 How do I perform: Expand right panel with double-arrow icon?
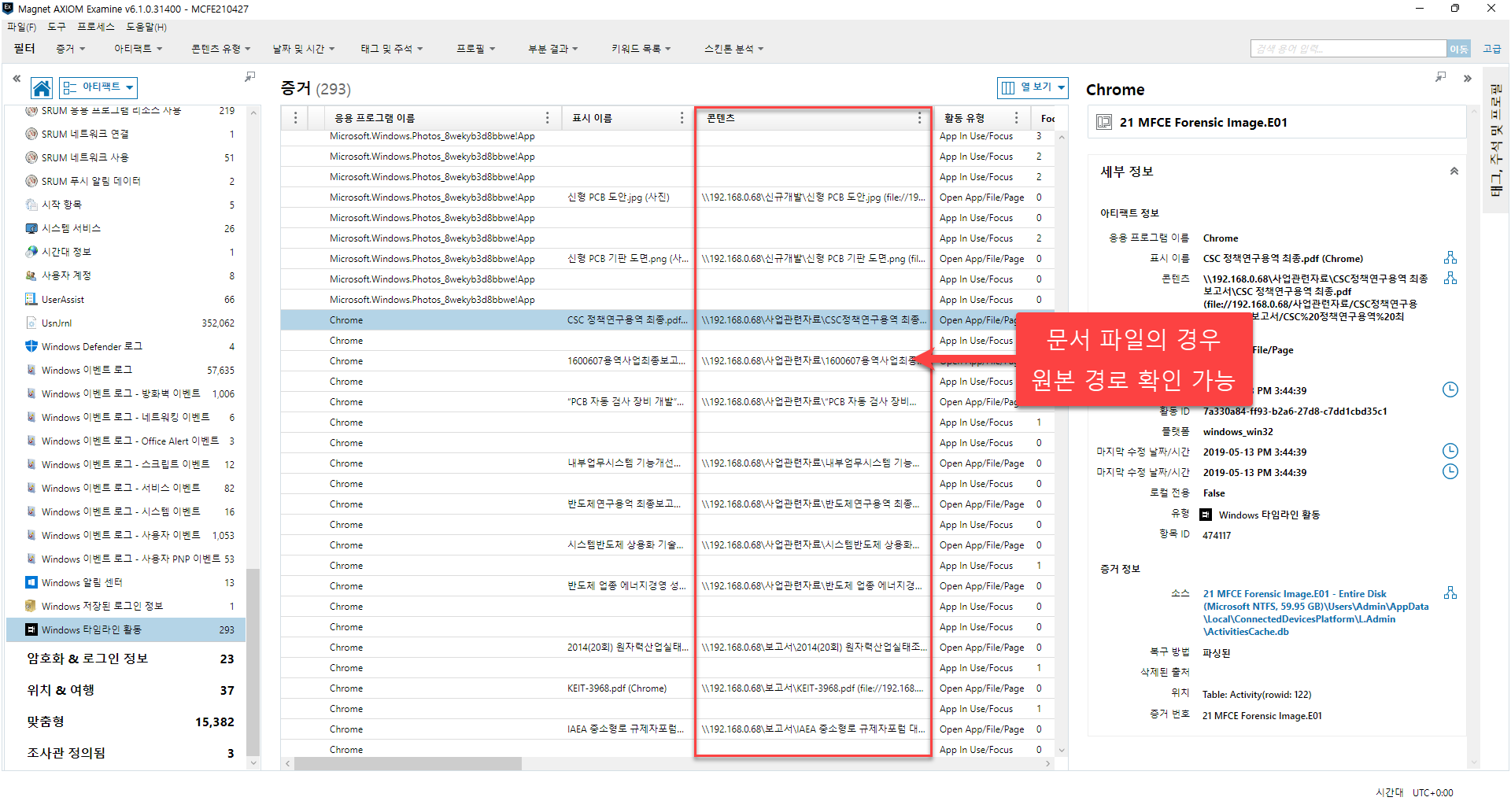(1467, 79)
